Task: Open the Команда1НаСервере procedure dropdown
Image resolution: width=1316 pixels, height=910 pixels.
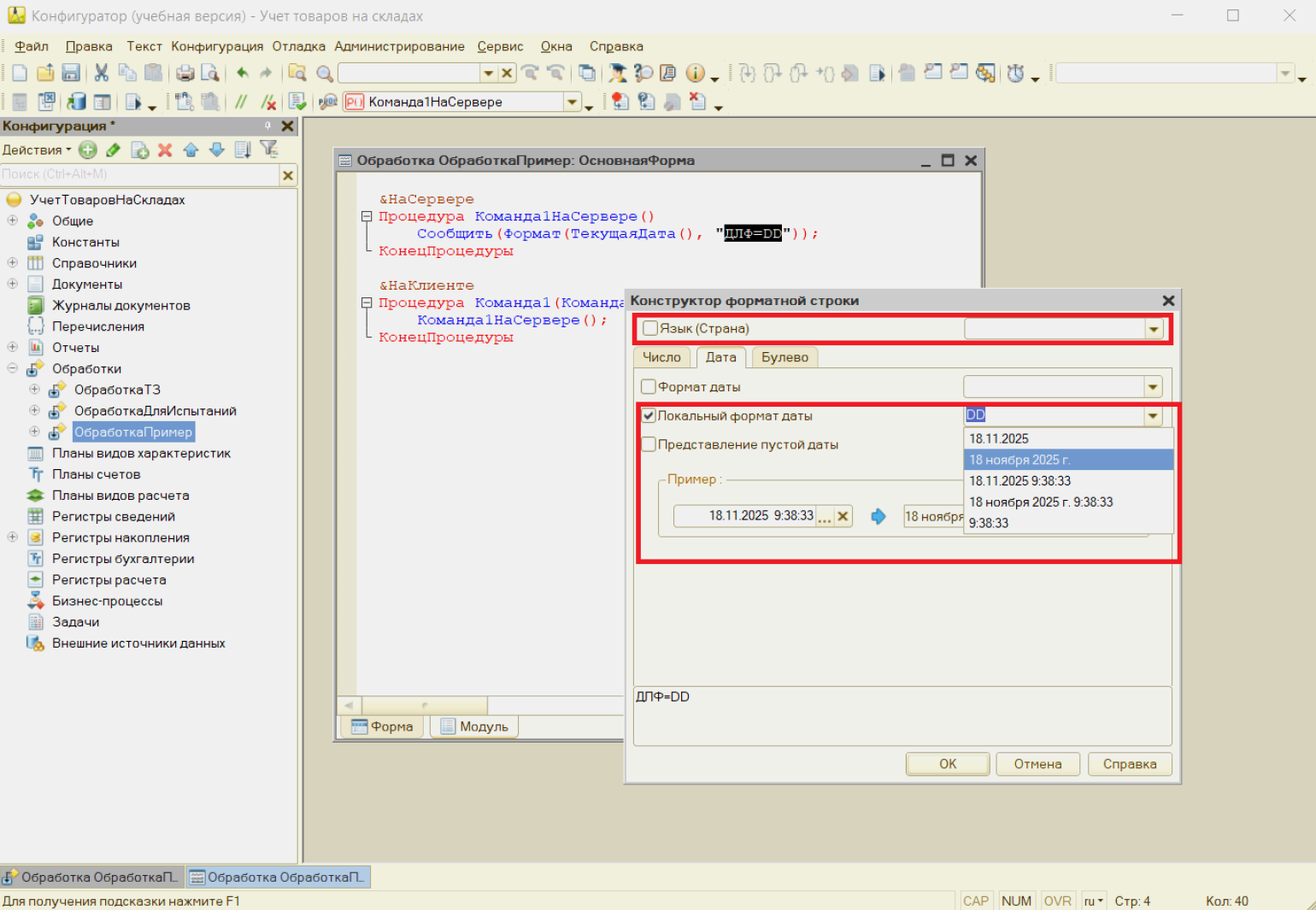Action: 571,103
